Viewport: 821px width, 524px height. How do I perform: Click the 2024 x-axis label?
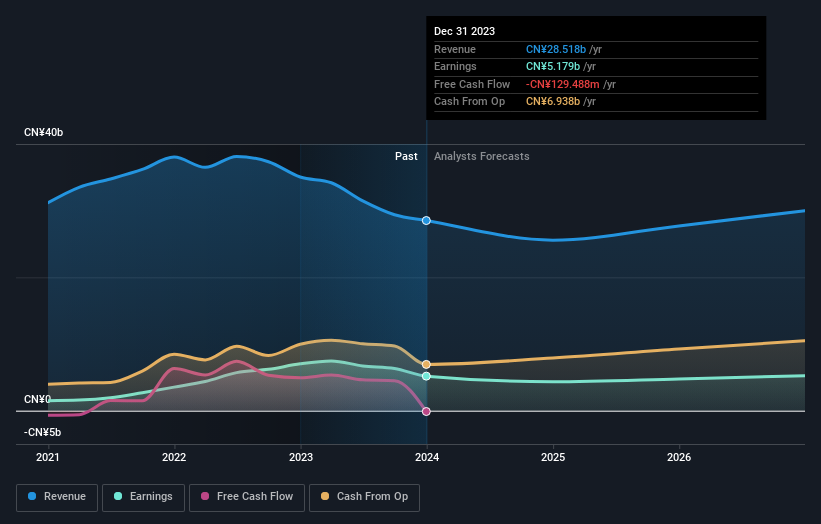[427, 458]
